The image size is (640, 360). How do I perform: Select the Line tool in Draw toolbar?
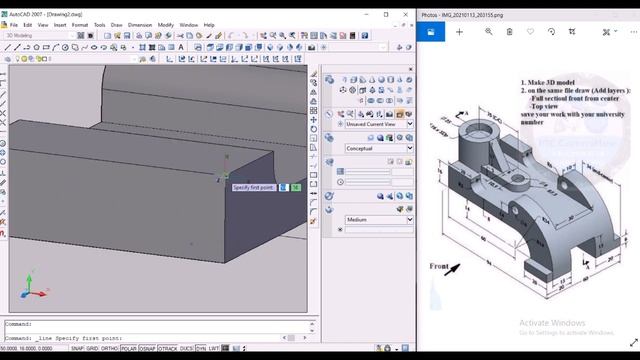[7, 47]
